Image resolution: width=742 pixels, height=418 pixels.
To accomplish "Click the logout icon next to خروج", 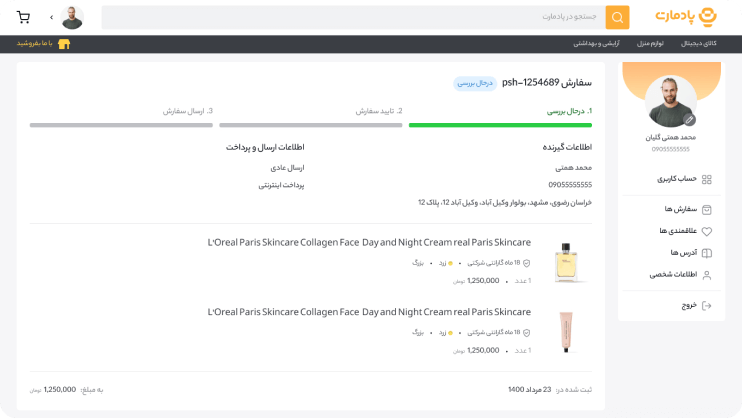I will point(707,305).
